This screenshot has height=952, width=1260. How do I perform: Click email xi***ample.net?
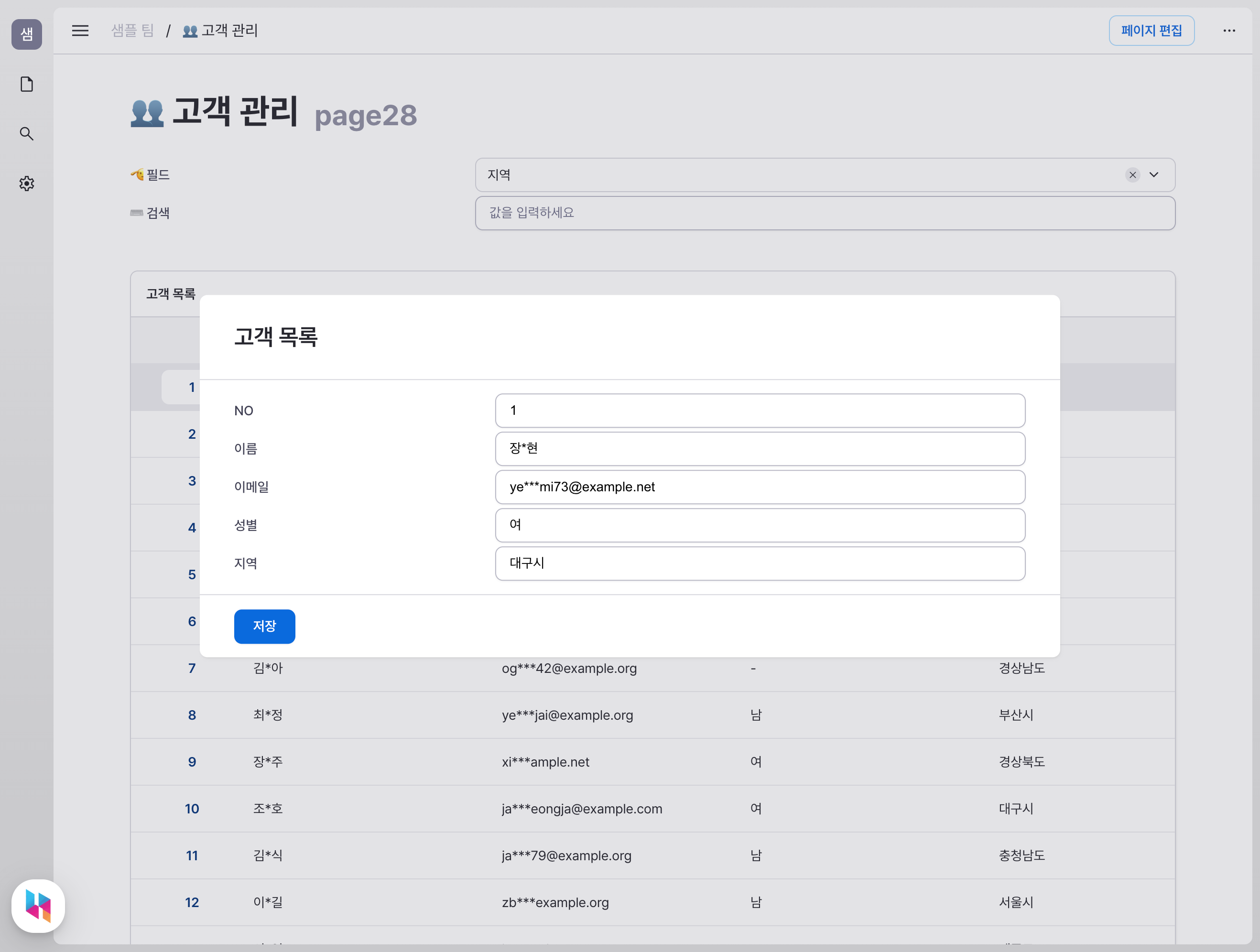545,762
